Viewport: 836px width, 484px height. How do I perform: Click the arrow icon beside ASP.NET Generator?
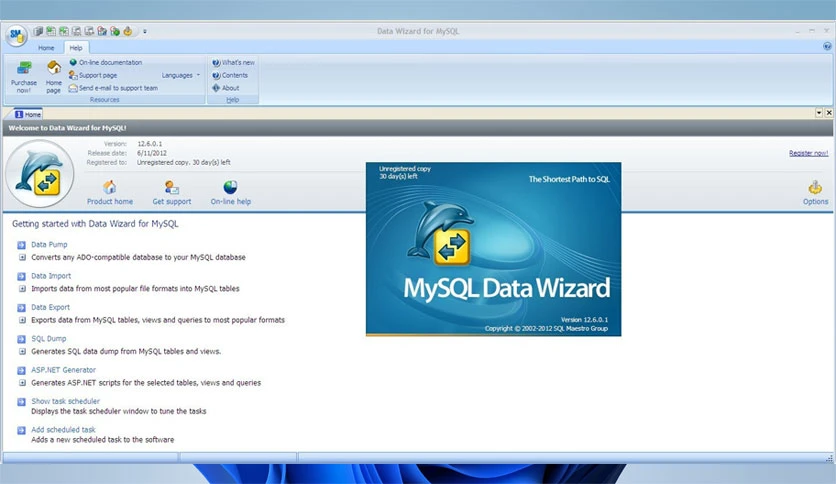pyautogui.click(x=21, y=370)
